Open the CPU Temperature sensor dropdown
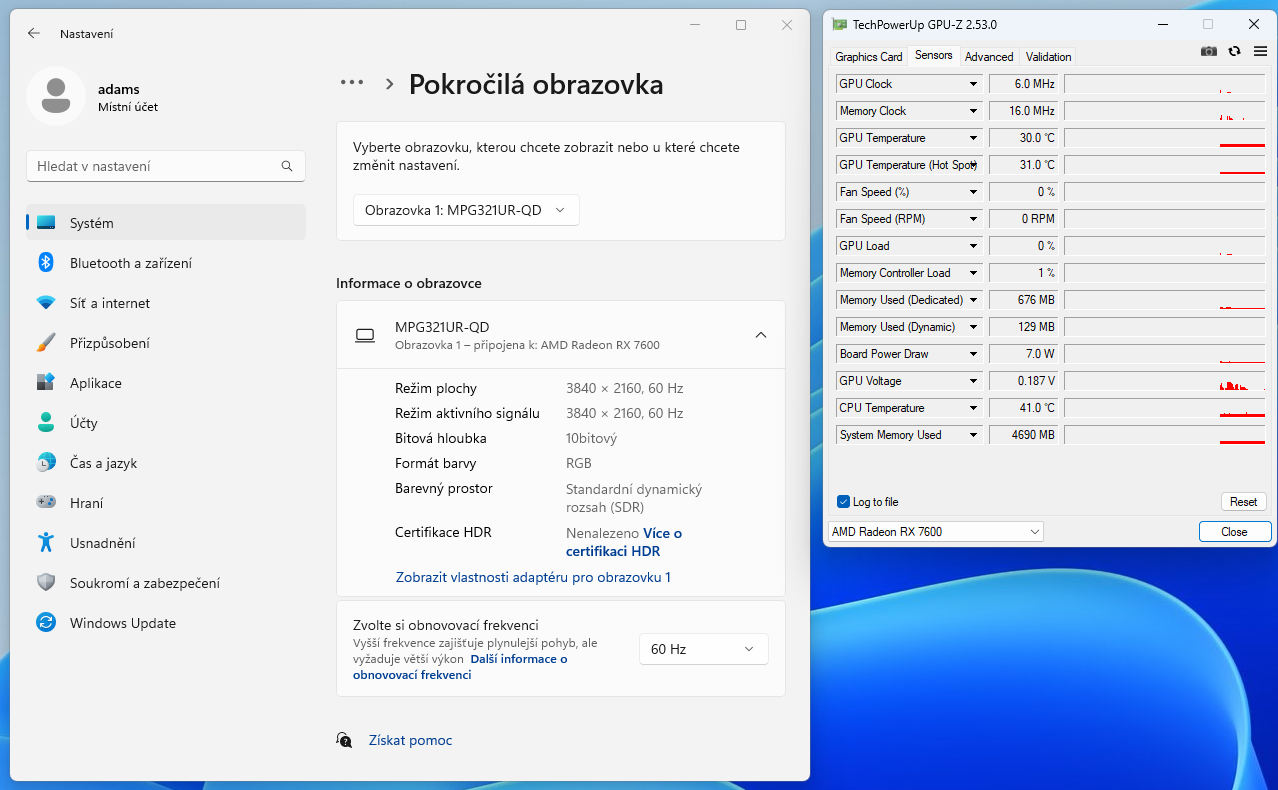Image resolution: width=1278 pixels, height=790 pixels. point(973,408)
